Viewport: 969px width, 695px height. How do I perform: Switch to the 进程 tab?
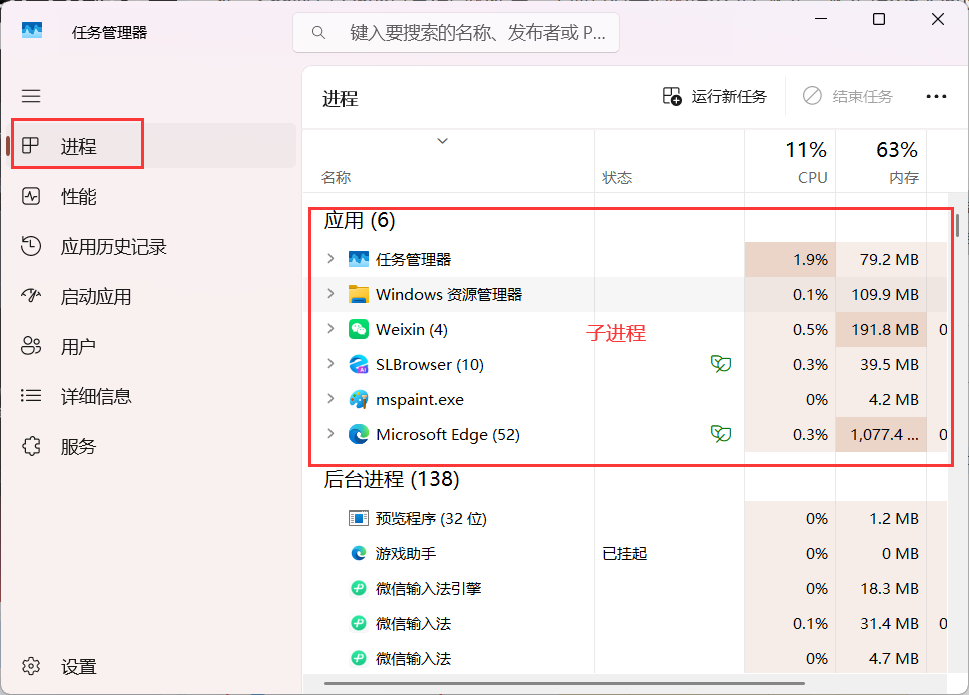[x=151, y=146]
